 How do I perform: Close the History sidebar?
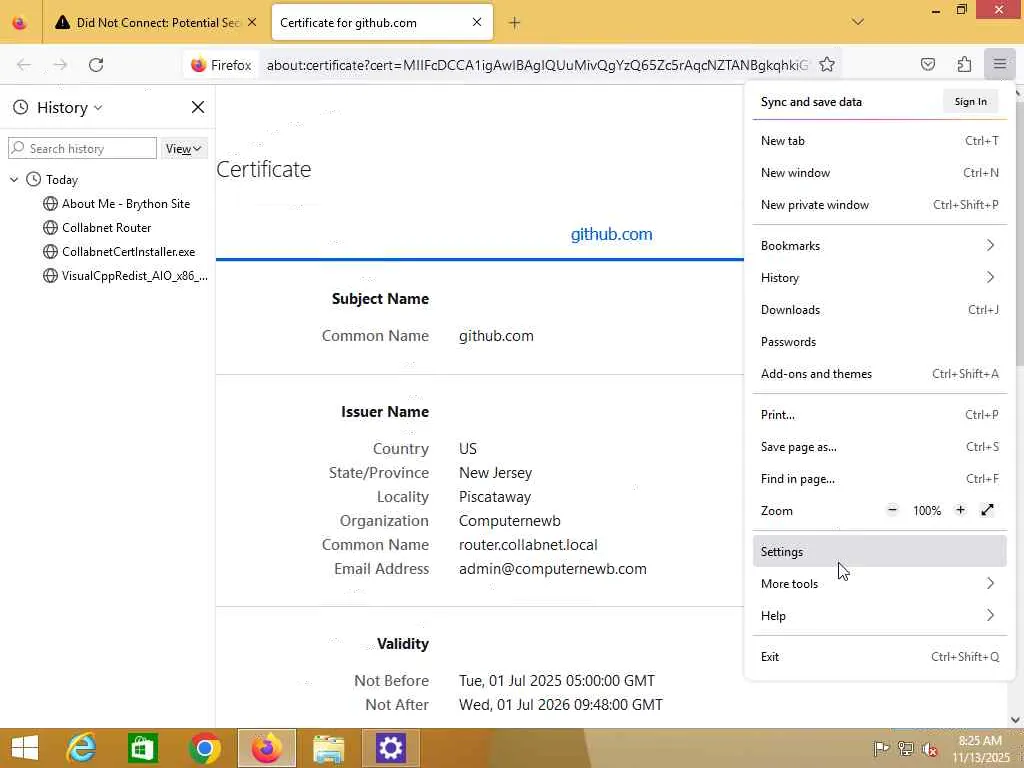pos(198,107)
